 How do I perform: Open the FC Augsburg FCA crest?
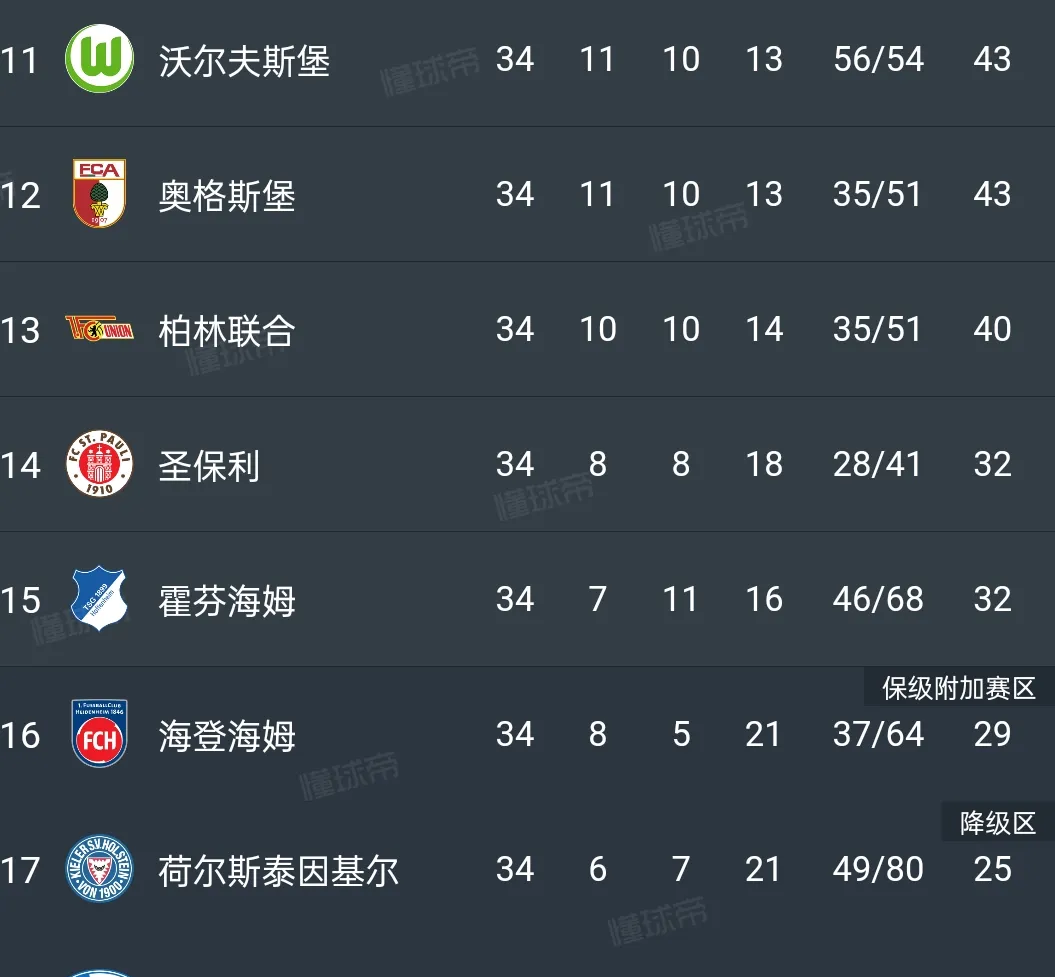point(99,194)
